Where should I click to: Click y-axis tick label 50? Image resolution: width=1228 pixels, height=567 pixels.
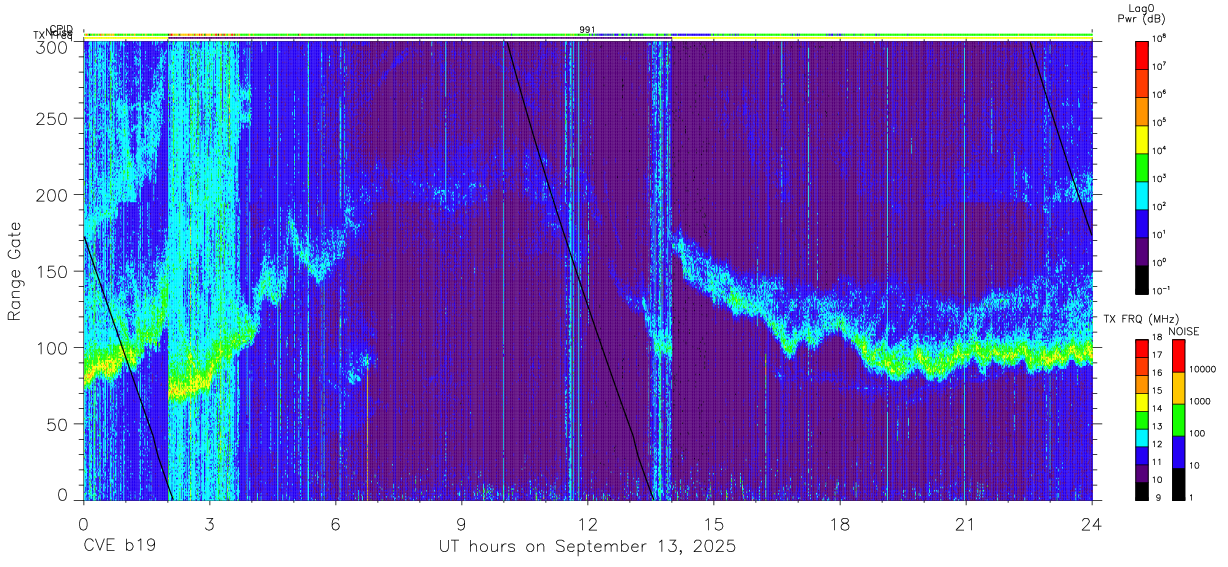tap(59, 424)
